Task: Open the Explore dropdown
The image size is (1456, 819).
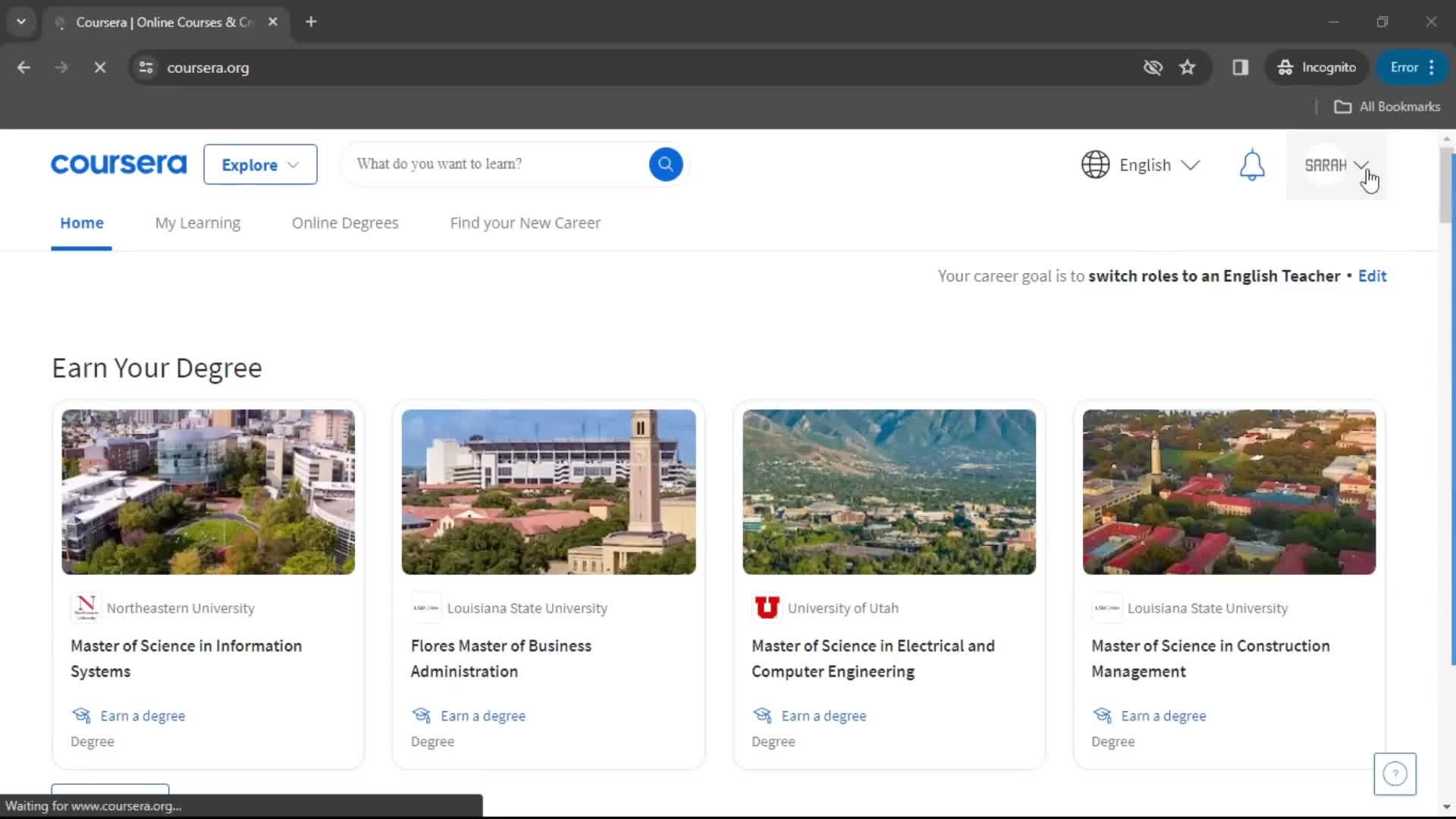Action: [259, 165]
